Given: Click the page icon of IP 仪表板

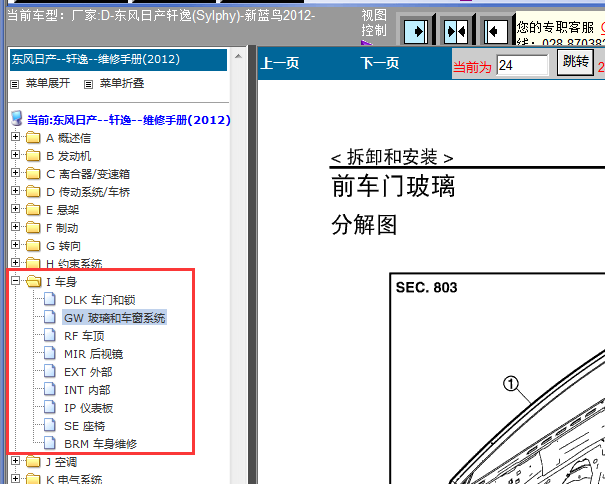Looking at the screenshot, I should pos(50,407).
